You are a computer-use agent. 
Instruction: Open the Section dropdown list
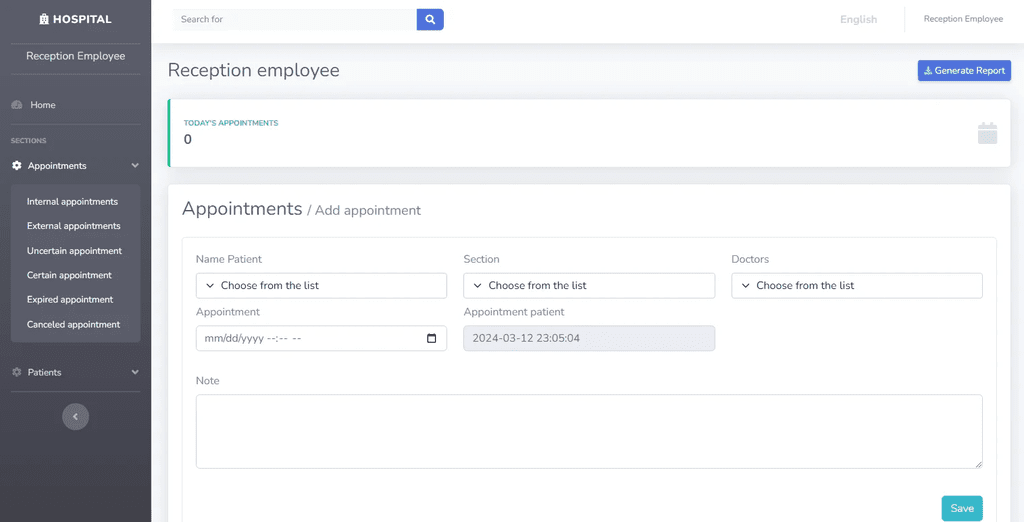(589, 285)
